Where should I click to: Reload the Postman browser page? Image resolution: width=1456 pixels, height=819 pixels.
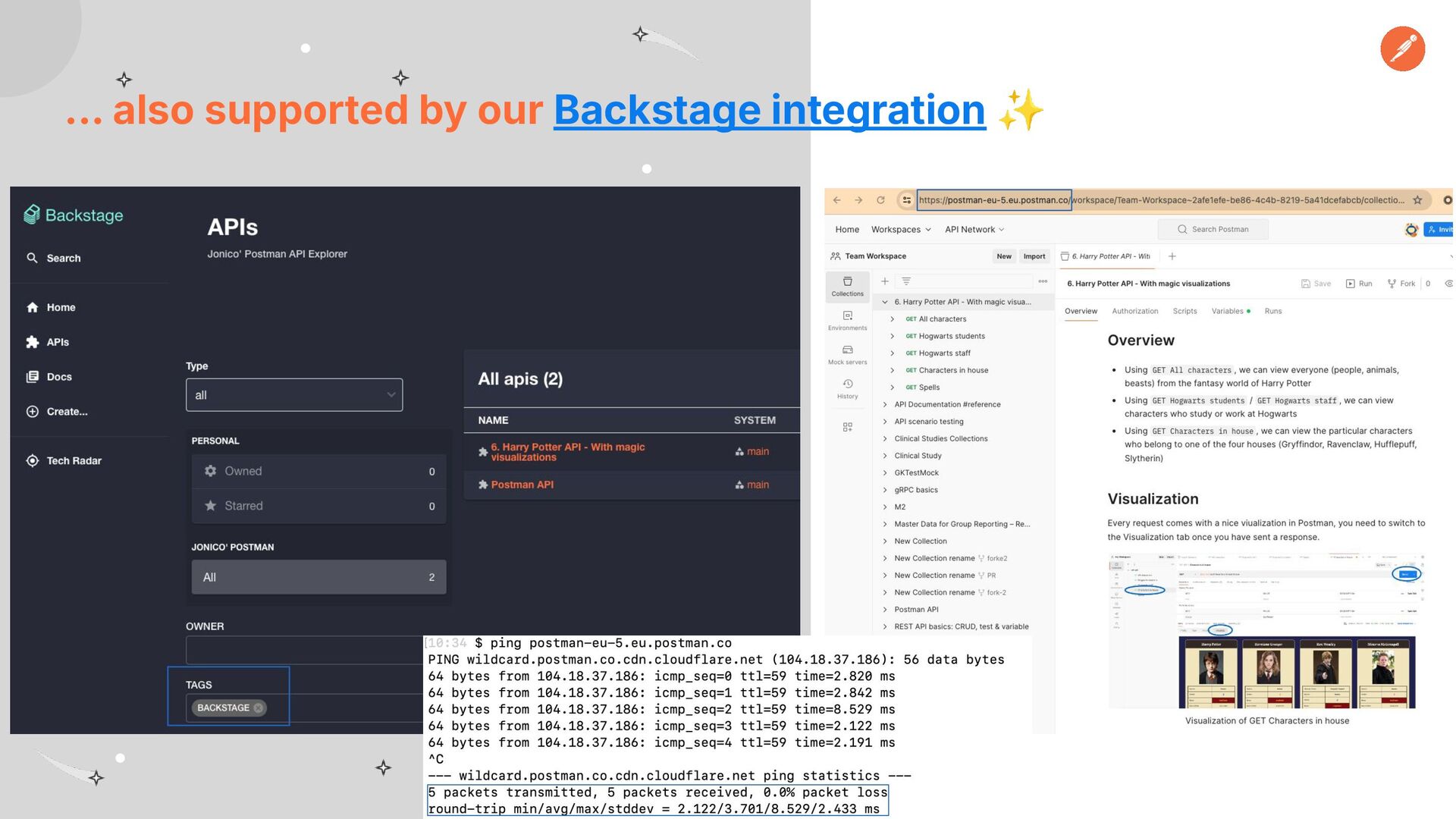pyautogui.click(x=880, y=200)
